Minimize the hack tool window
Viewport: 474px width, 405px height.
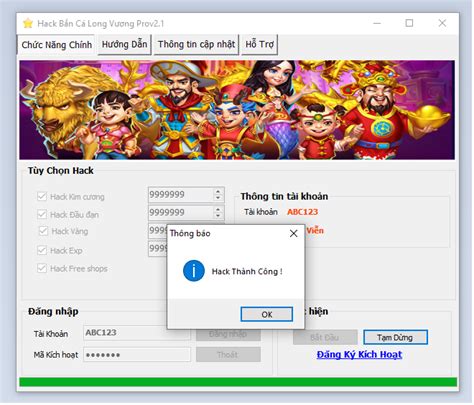[x=377, y=23]
